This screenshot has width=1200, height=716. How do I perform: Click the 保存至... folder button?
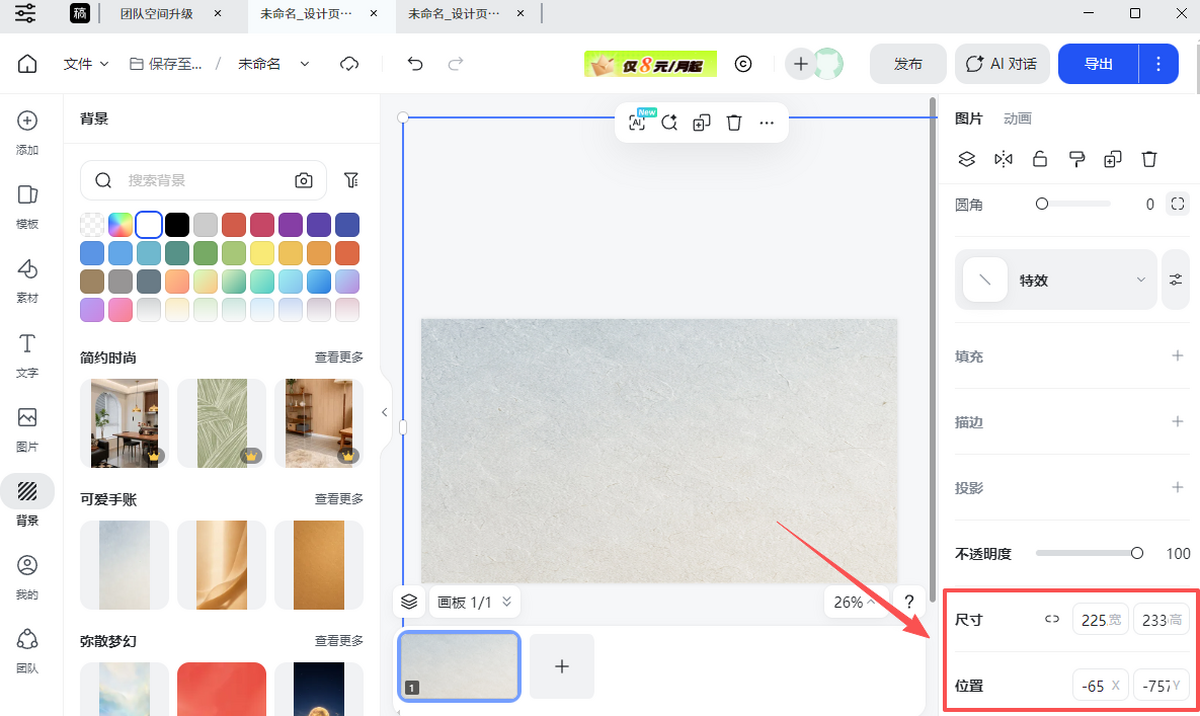tap(166, 64)
